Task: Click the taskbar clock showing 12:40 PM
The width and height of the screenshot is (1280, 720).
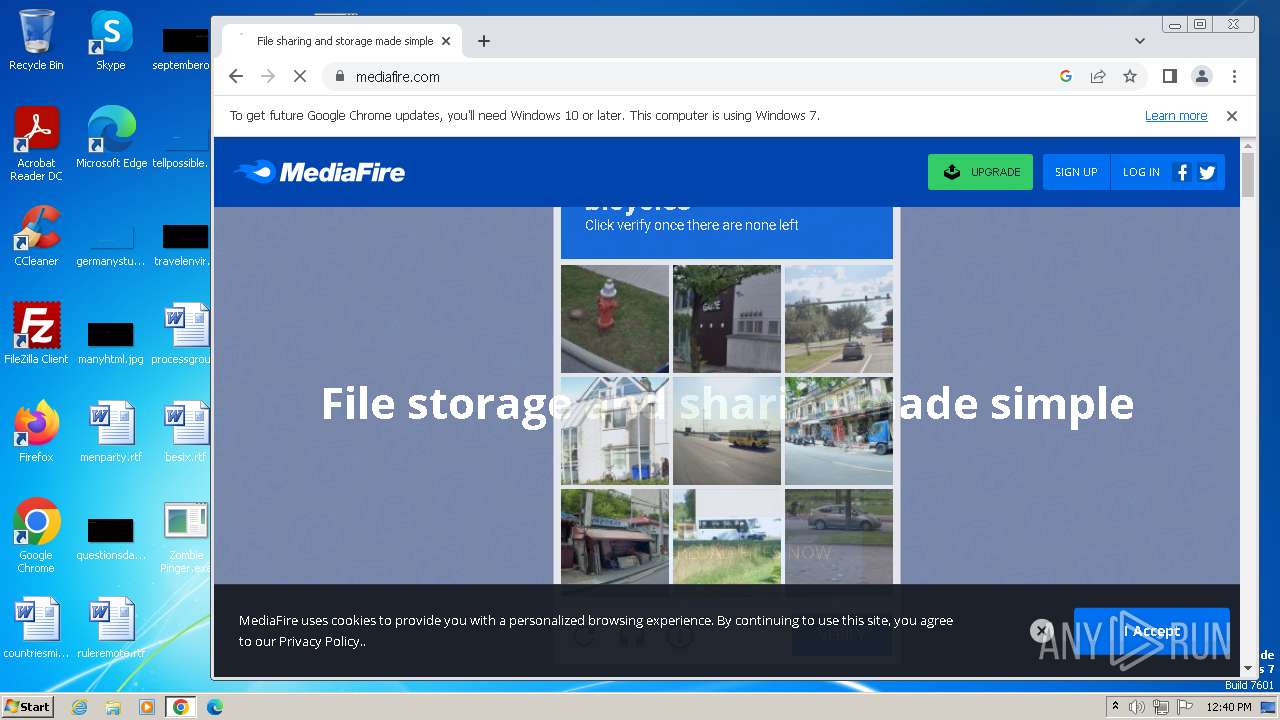Action: pyautogui.click(x=1229, y=707)
